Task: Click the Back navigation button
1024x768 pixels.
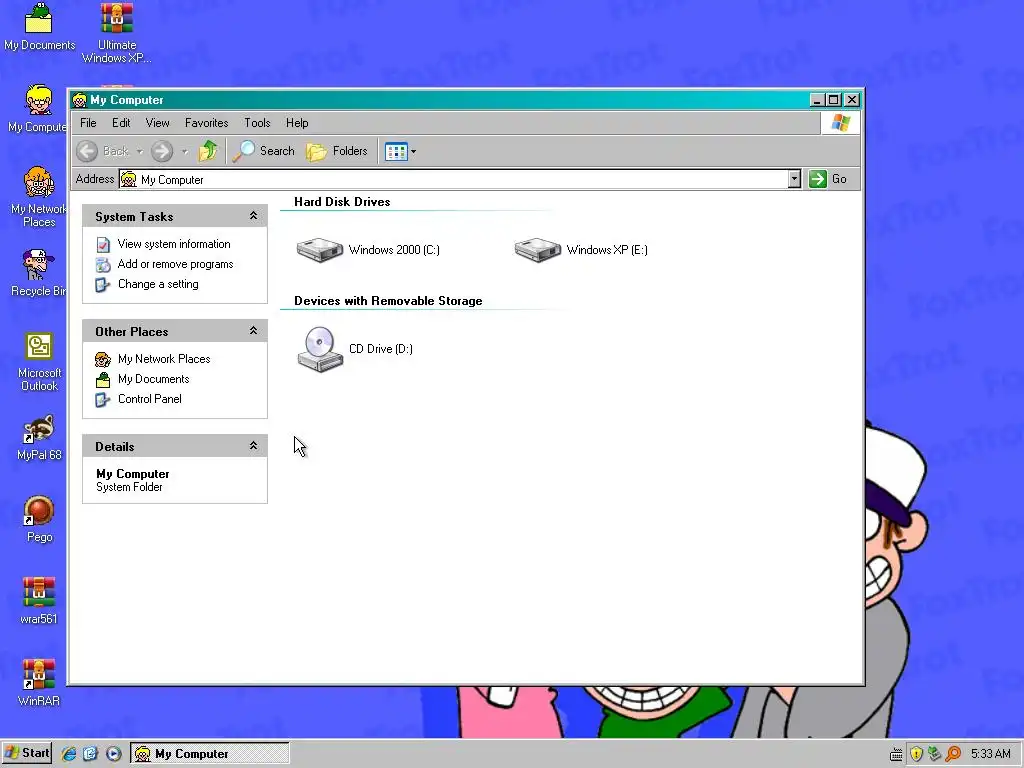Action: pos(103,151)
